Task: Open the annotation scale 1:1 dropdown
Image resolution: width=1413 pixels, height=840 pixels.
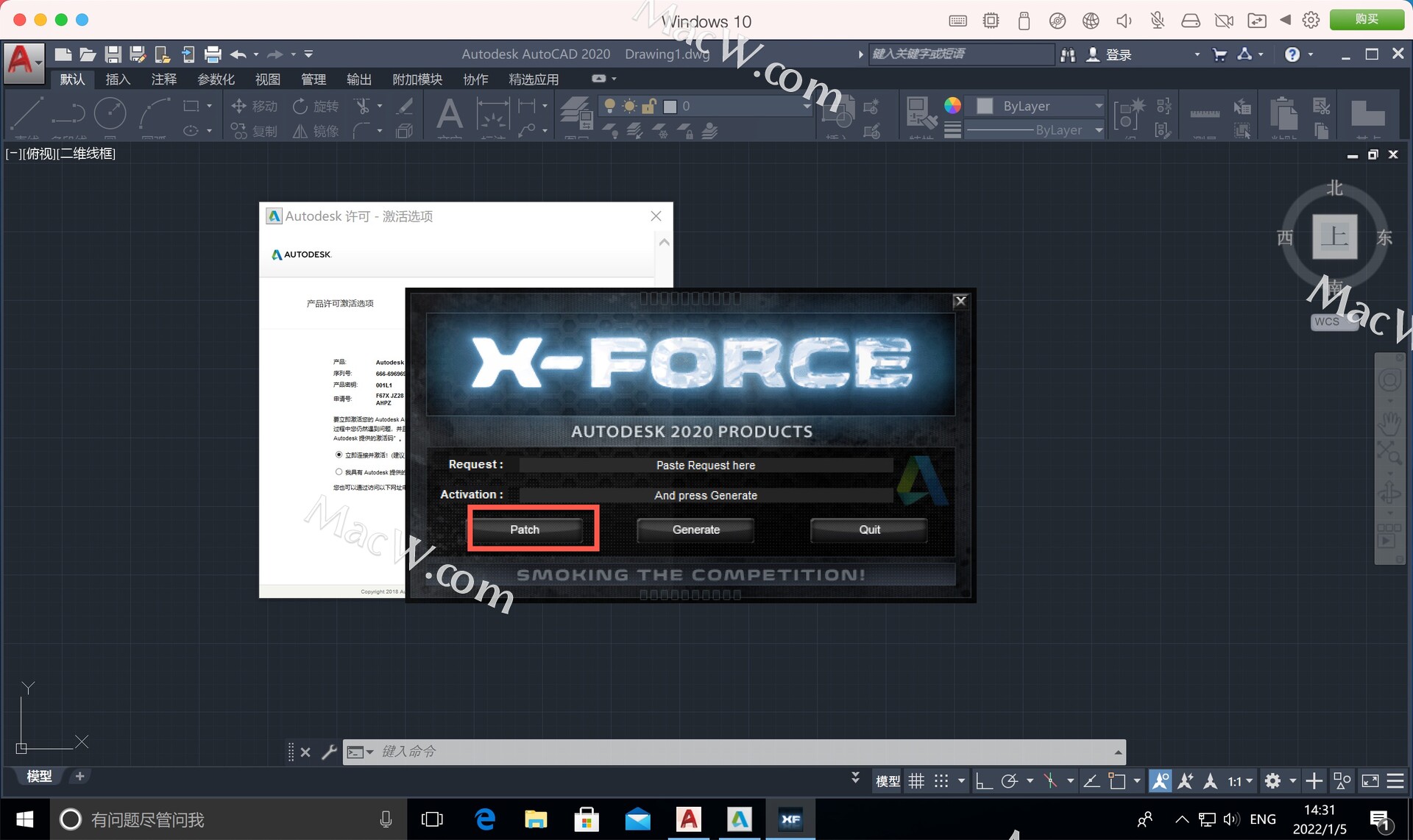Action: point(1240,781)
